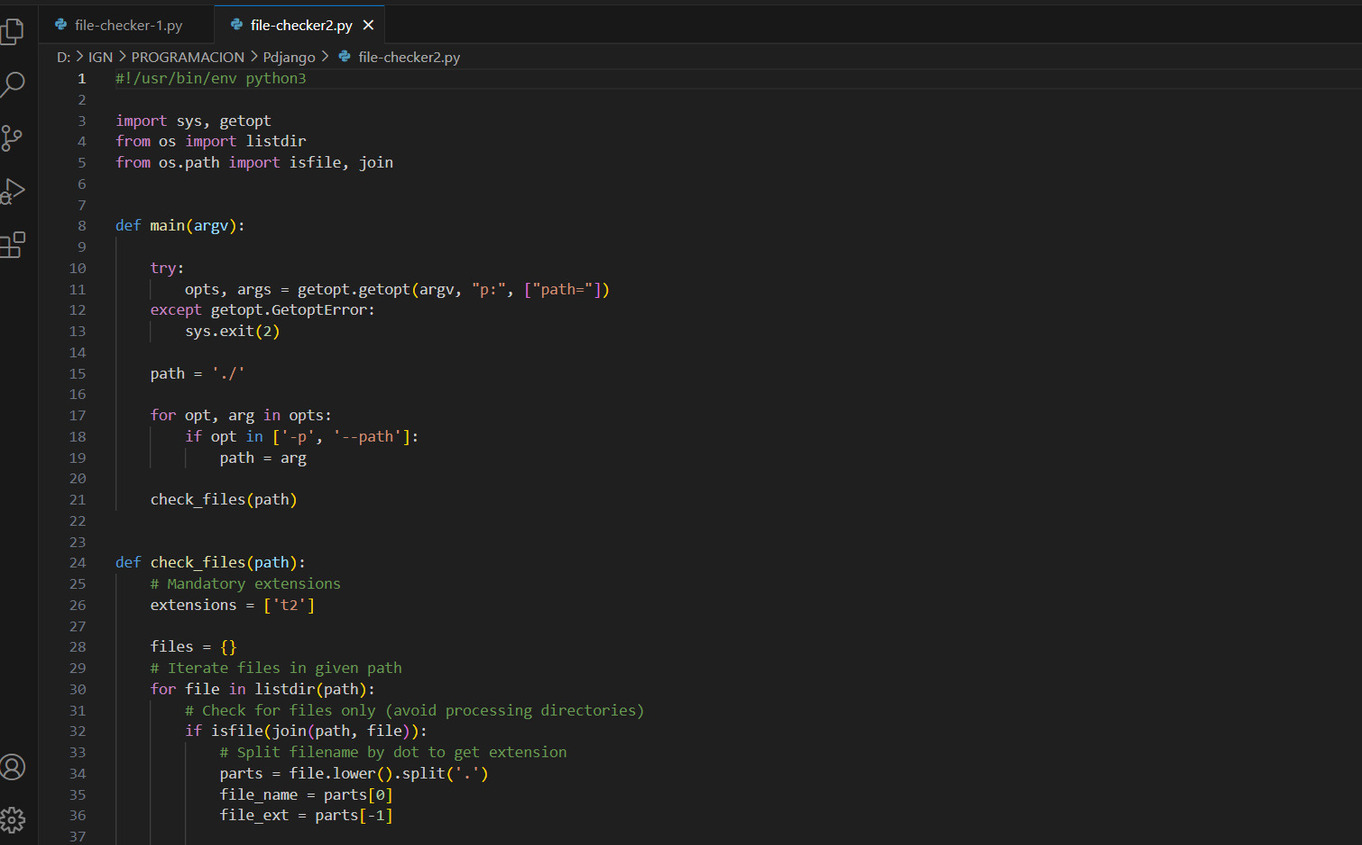Click the file-checker2.py breadcrumb item
The width and height of the screenshot is (1362, 845).
point(409,57)
